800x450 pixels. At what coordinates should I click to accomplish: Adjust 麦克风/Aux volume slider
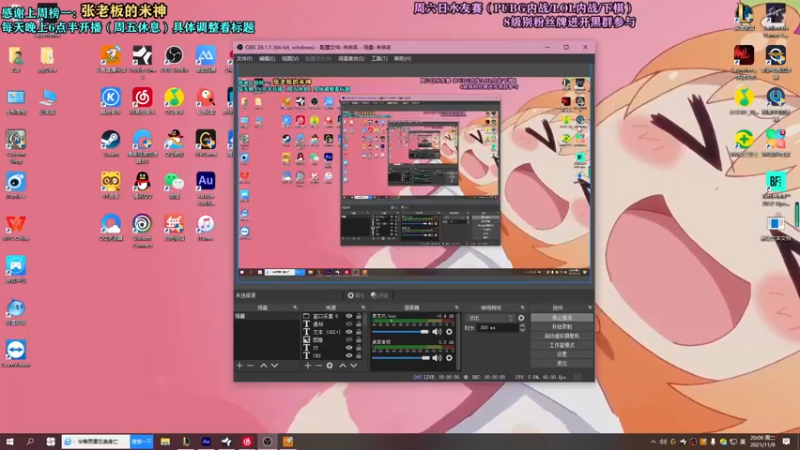tap(401, 332)
